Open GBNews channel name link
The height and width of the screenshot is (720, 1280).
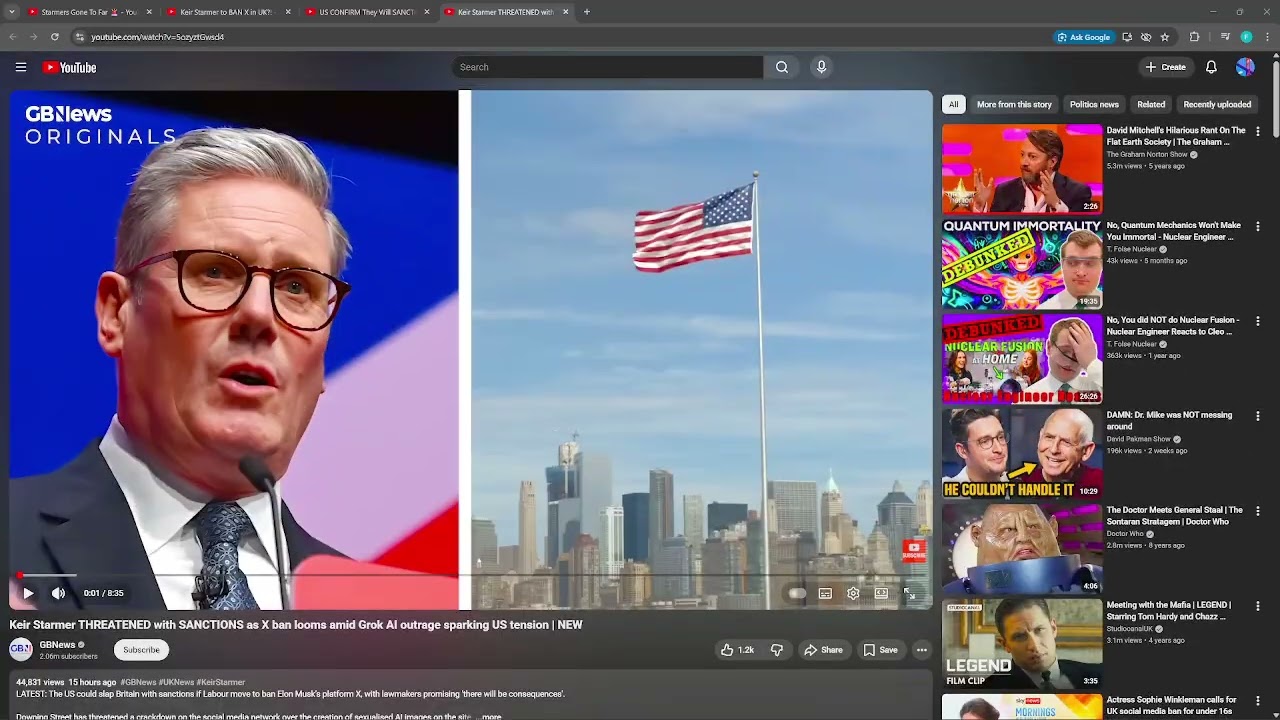(57, 645)
